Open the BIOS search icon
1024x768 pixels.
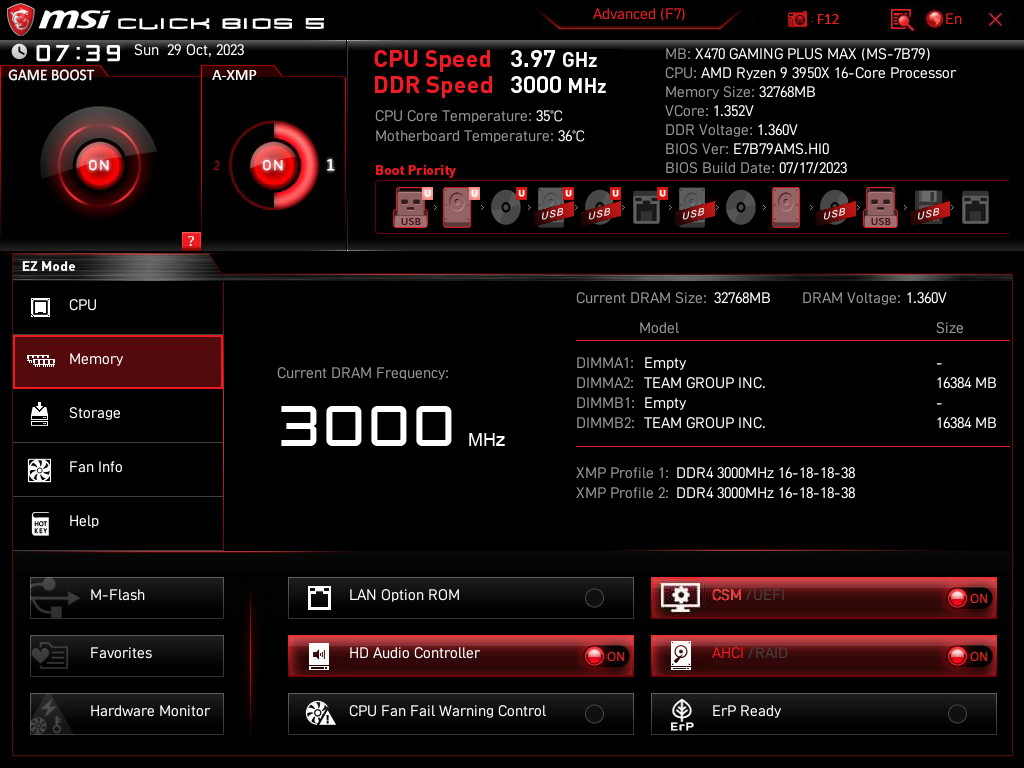coord(902,20)
